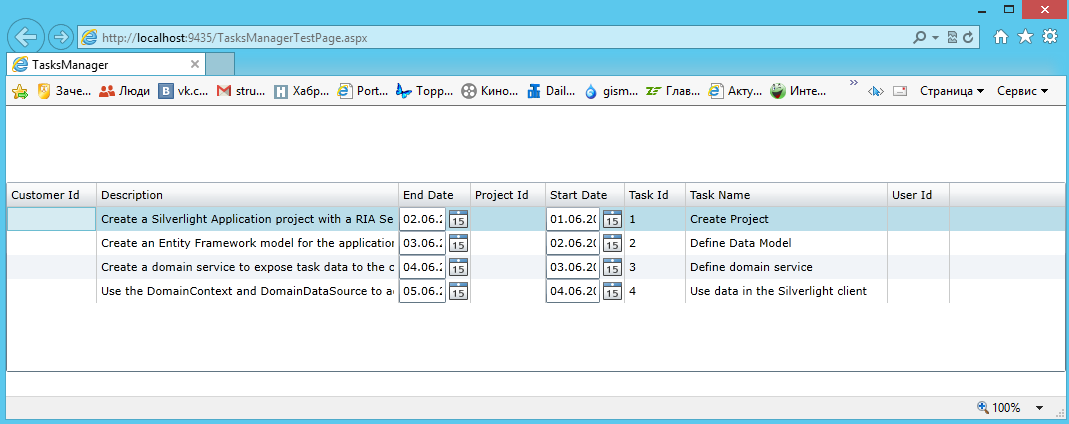Open the vk.c... favorite
This screenshot has height=424, width=1069.
pos(183,91)
